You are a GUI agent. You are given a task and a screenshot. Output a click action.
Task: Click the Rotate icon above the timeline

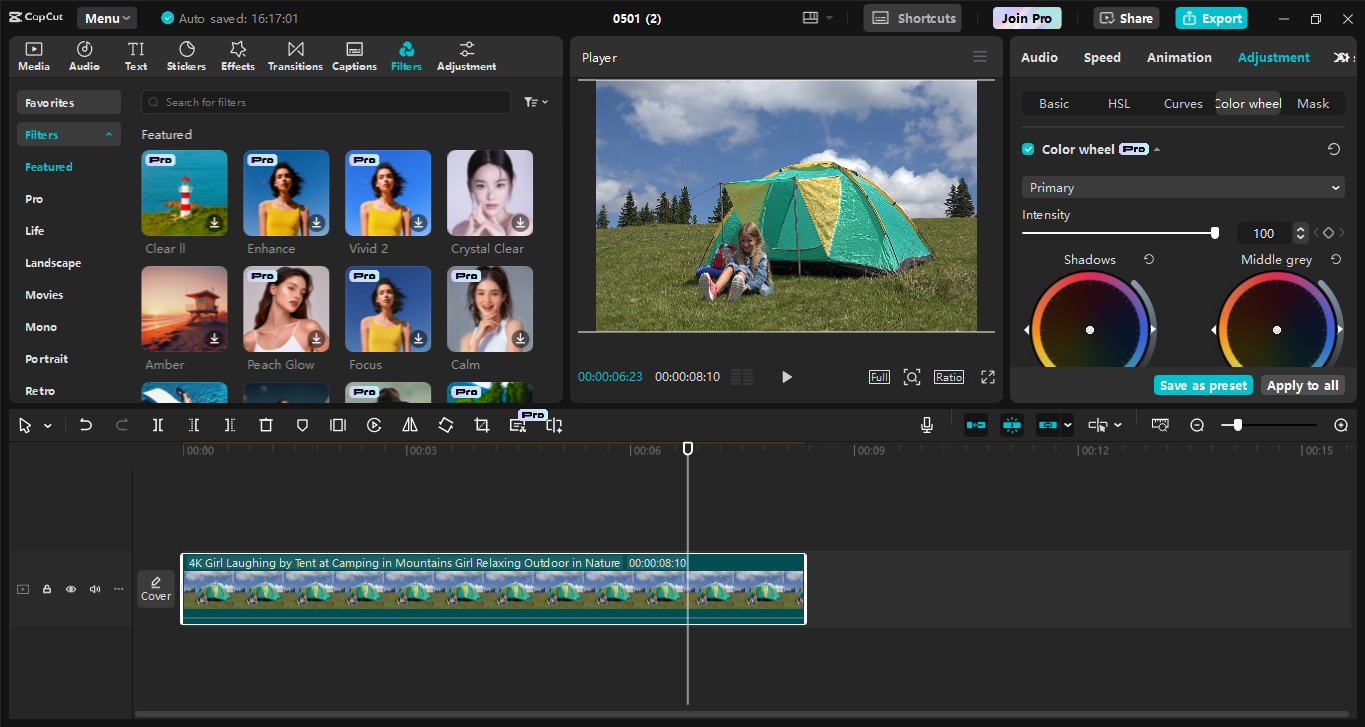[x=445, y=424]
